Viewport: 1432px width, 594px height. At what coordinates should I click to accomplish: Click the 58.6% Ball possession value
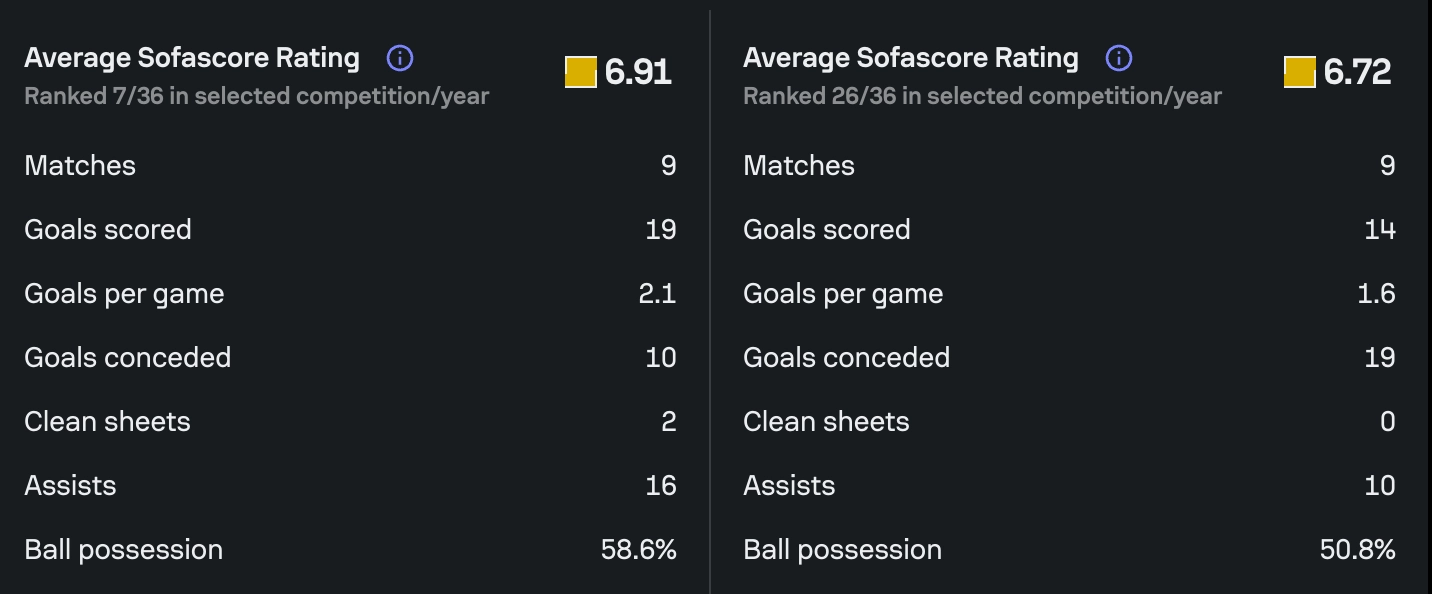tap(638, 549)
